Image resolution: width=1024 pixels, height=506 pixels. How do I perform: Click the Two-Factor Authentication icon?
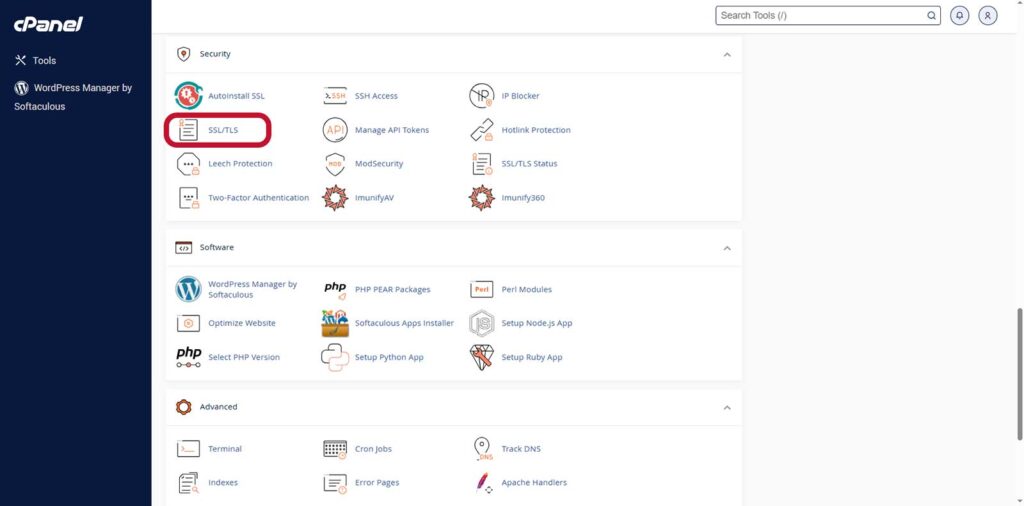pos(189,198)
